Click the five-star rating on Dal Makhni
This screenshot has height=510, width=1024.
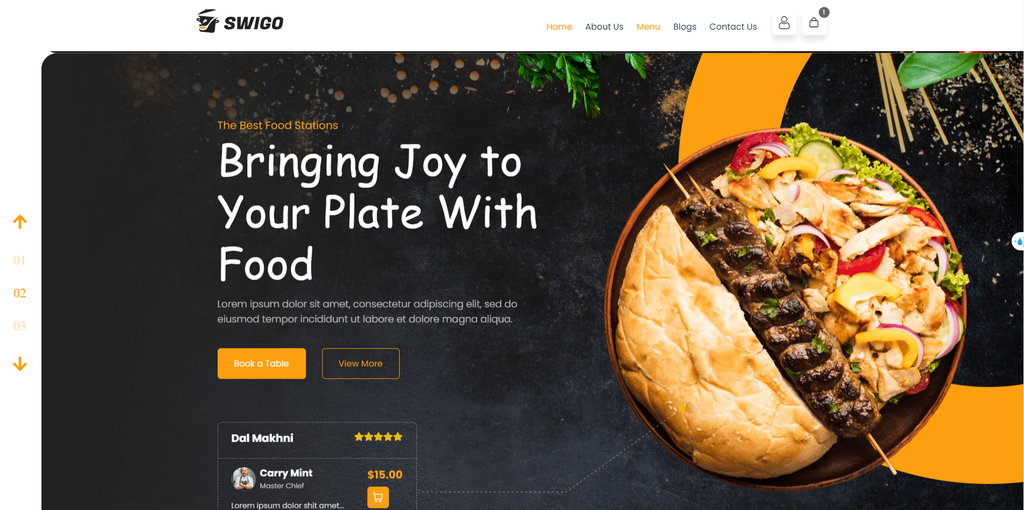click(378, 437)
